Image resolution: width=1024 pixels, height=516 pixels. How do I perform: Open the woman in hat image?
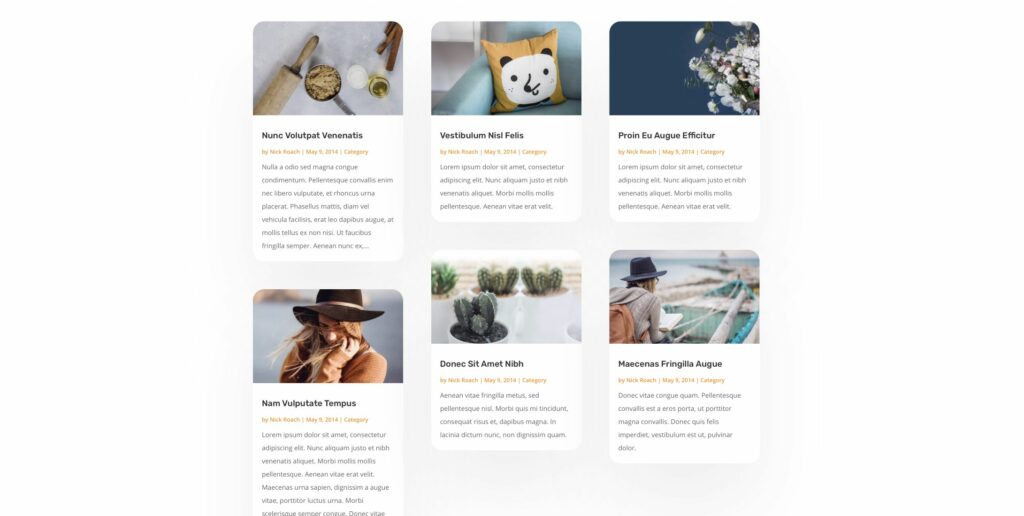(328, 336)
